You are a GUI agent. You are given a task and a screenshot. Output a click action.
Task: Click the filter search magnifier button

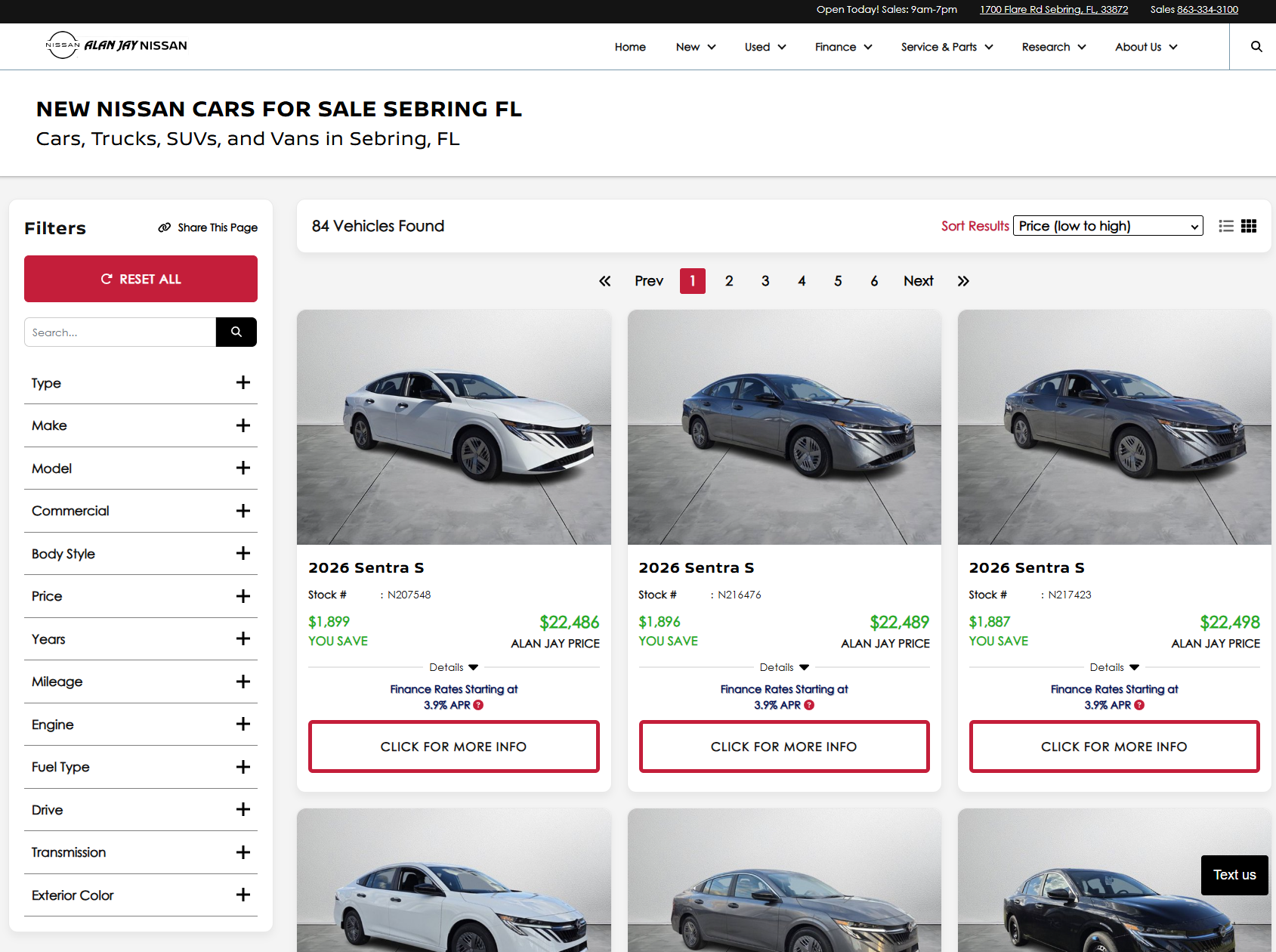pyautogui.click(x=236, y=332)
